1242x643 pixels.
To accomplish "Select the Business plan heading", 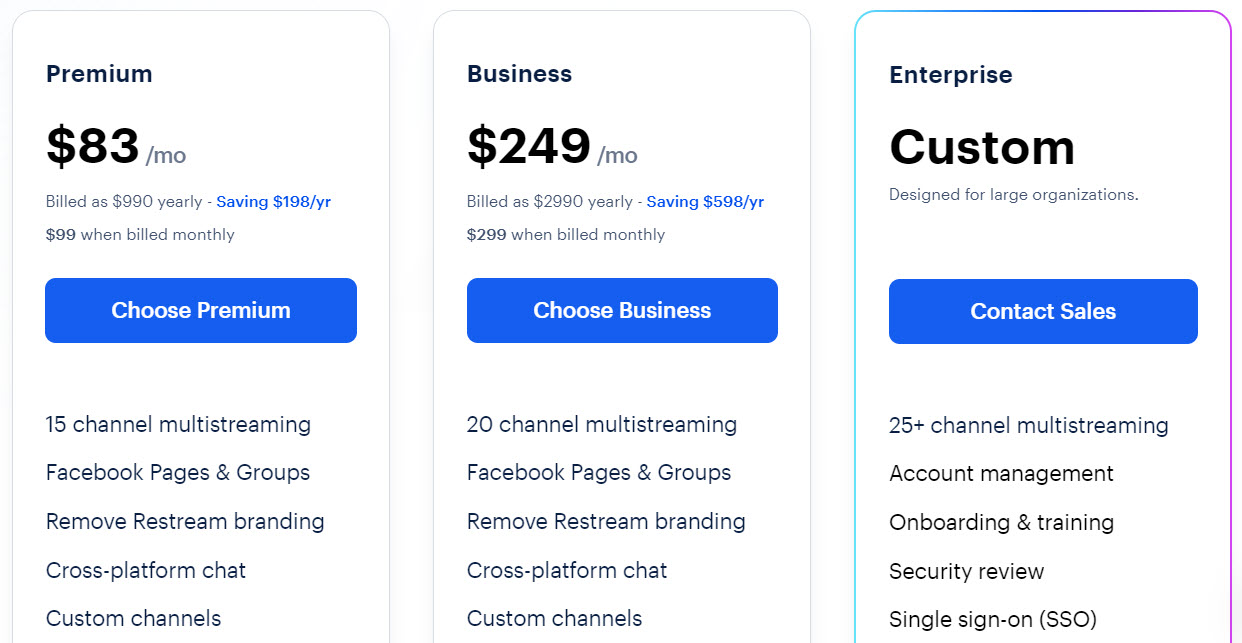I will click(x=519, y=74).
